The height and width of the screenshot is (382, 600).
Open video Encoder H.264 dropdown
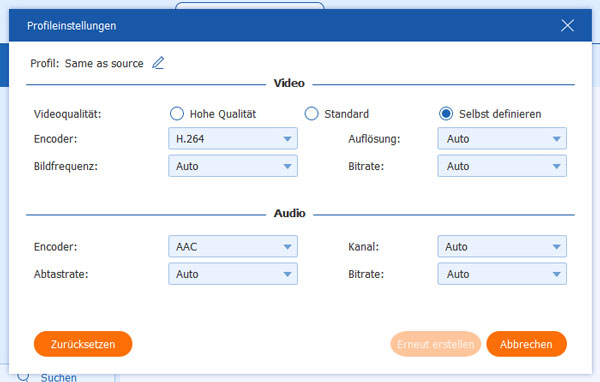tap(233, 139)
